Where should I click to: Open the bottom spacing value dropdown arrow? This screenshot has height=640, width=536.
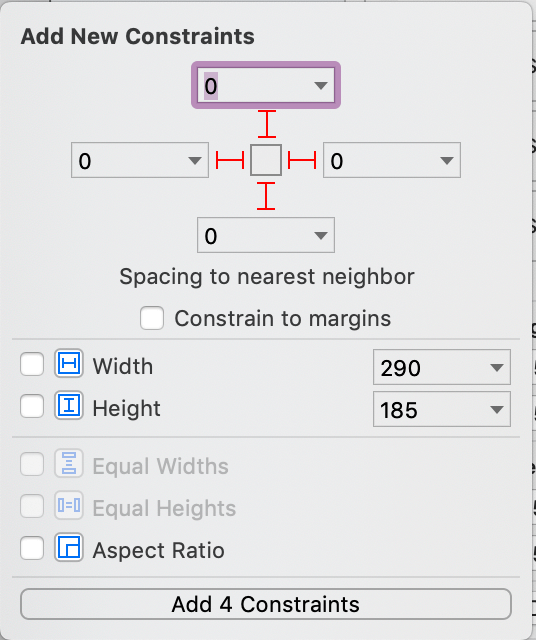click(x=321, y=236)
